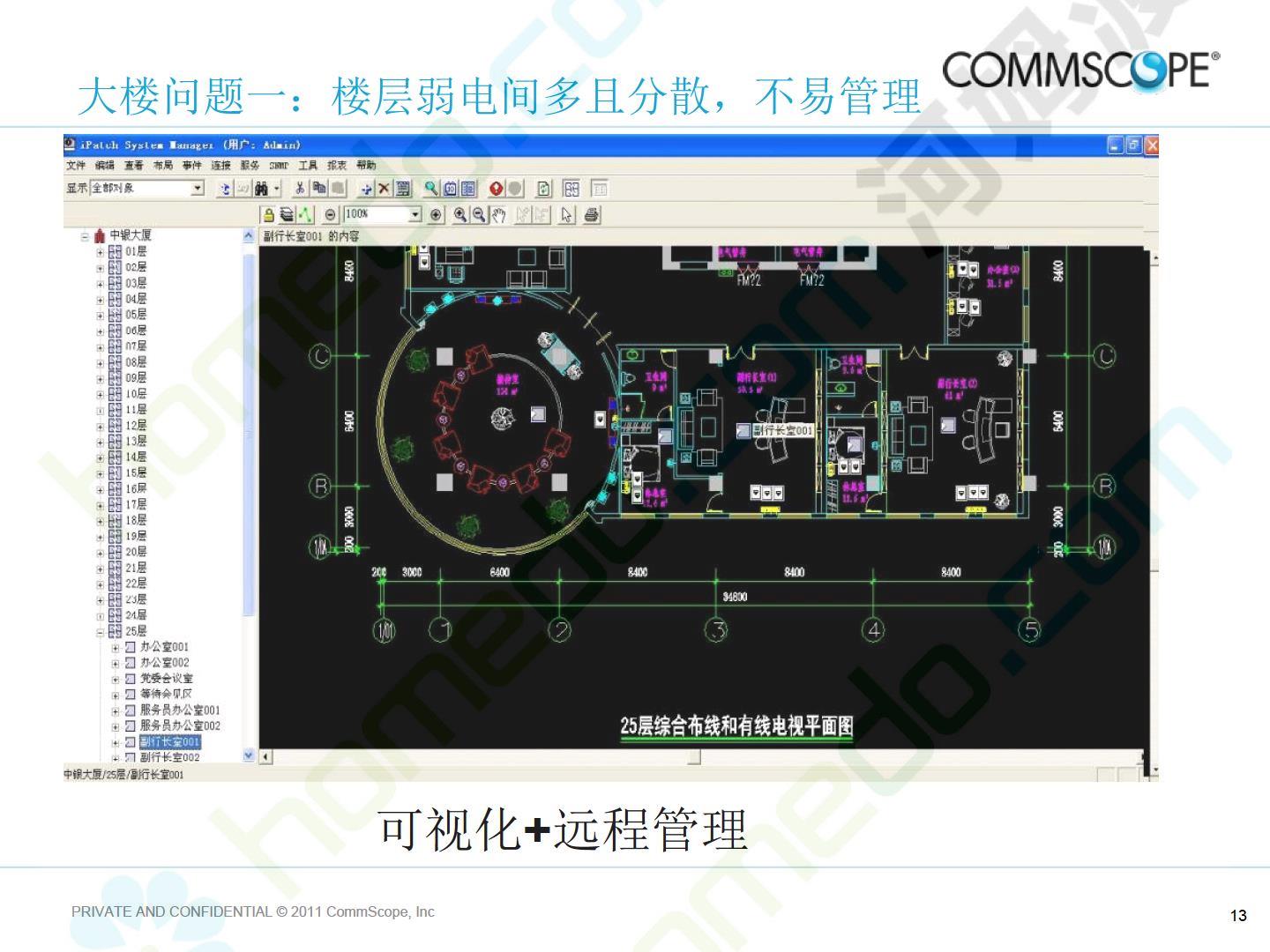
Task: Open the 连接 menu
Action: 220,166
